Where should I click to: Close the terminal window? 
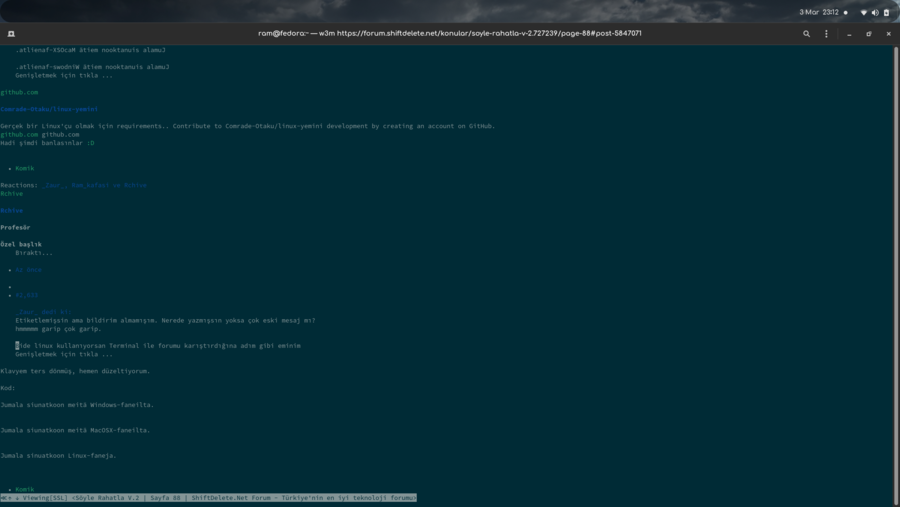(889, 34)
